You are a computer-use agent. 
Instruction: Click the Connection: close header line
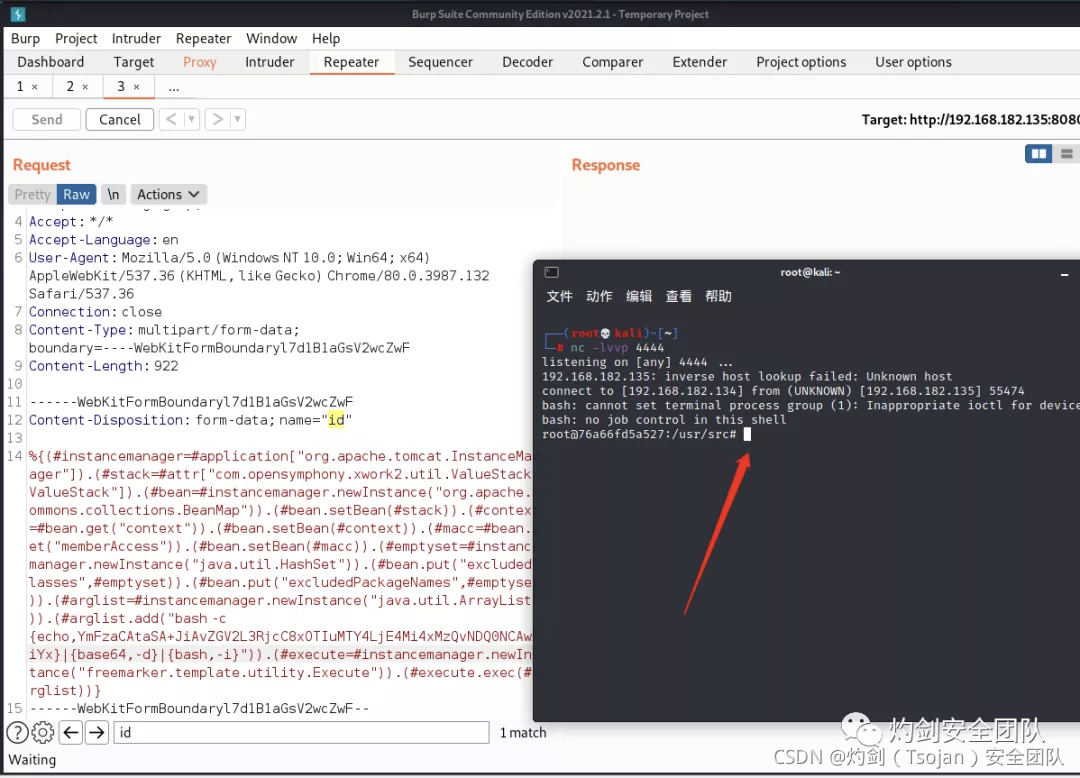(95, 312)
